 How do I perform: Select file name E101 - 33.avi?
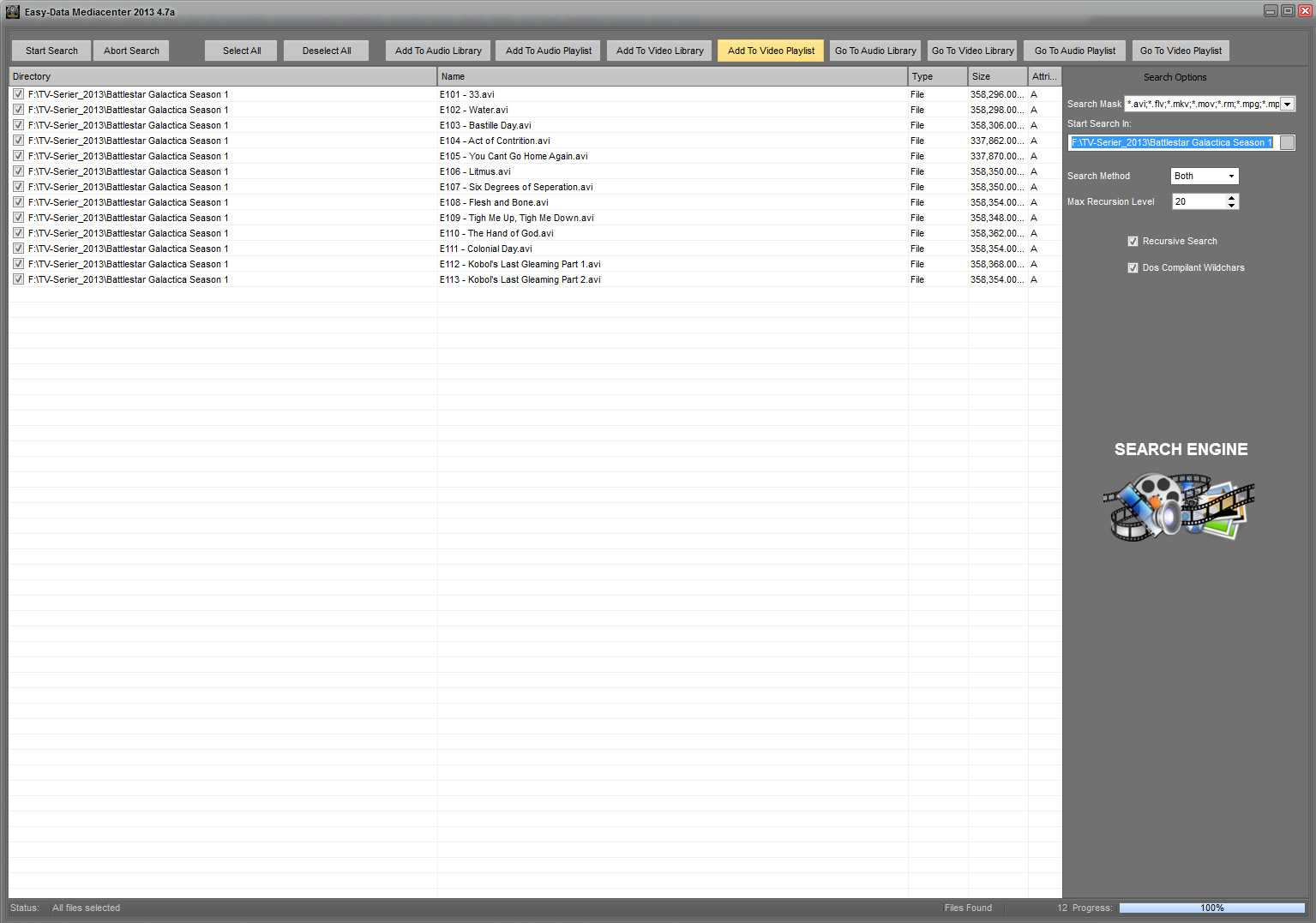[467, 94]
